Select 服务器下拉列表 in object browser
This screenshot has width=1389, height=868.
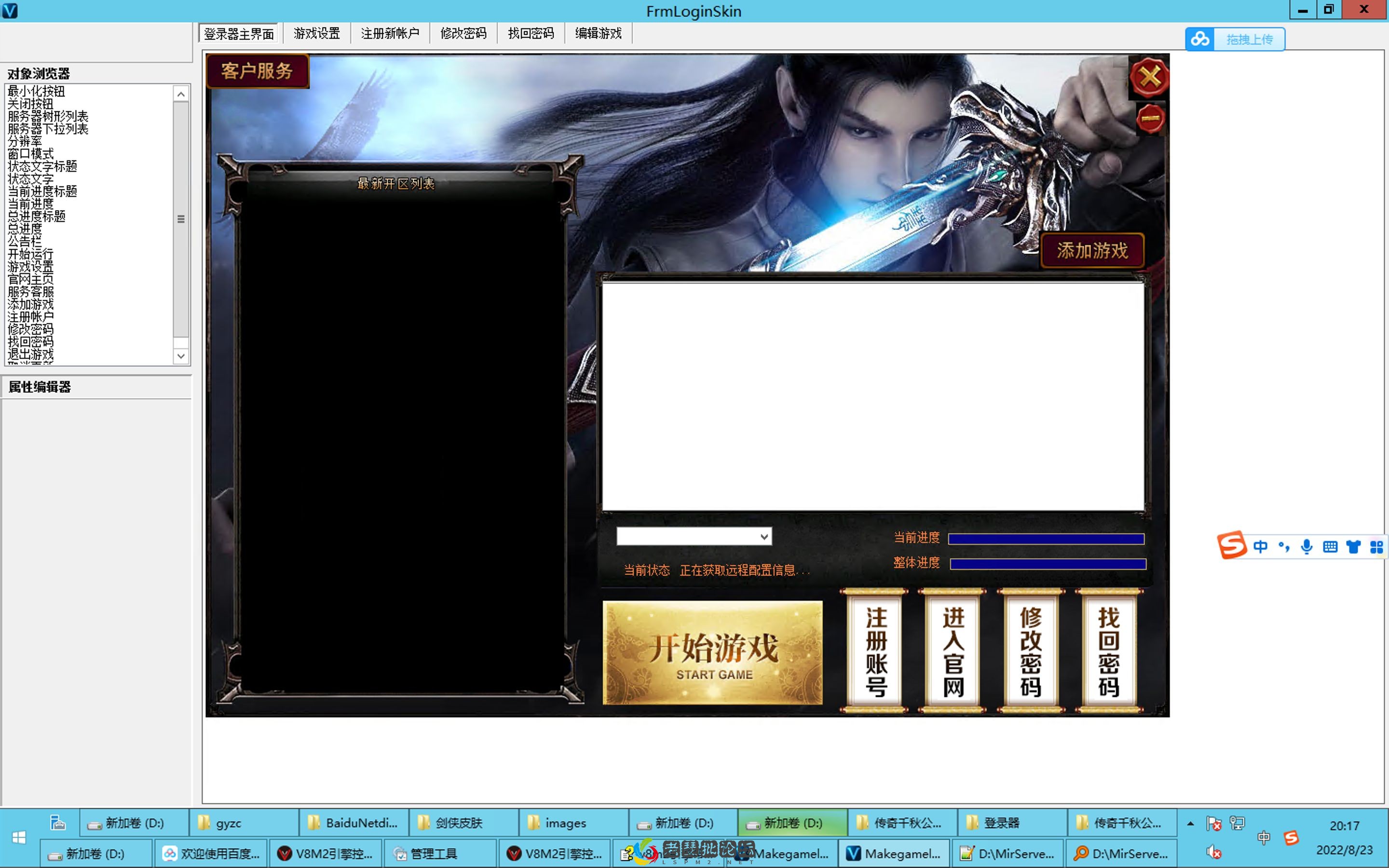(x=48, y=129)
